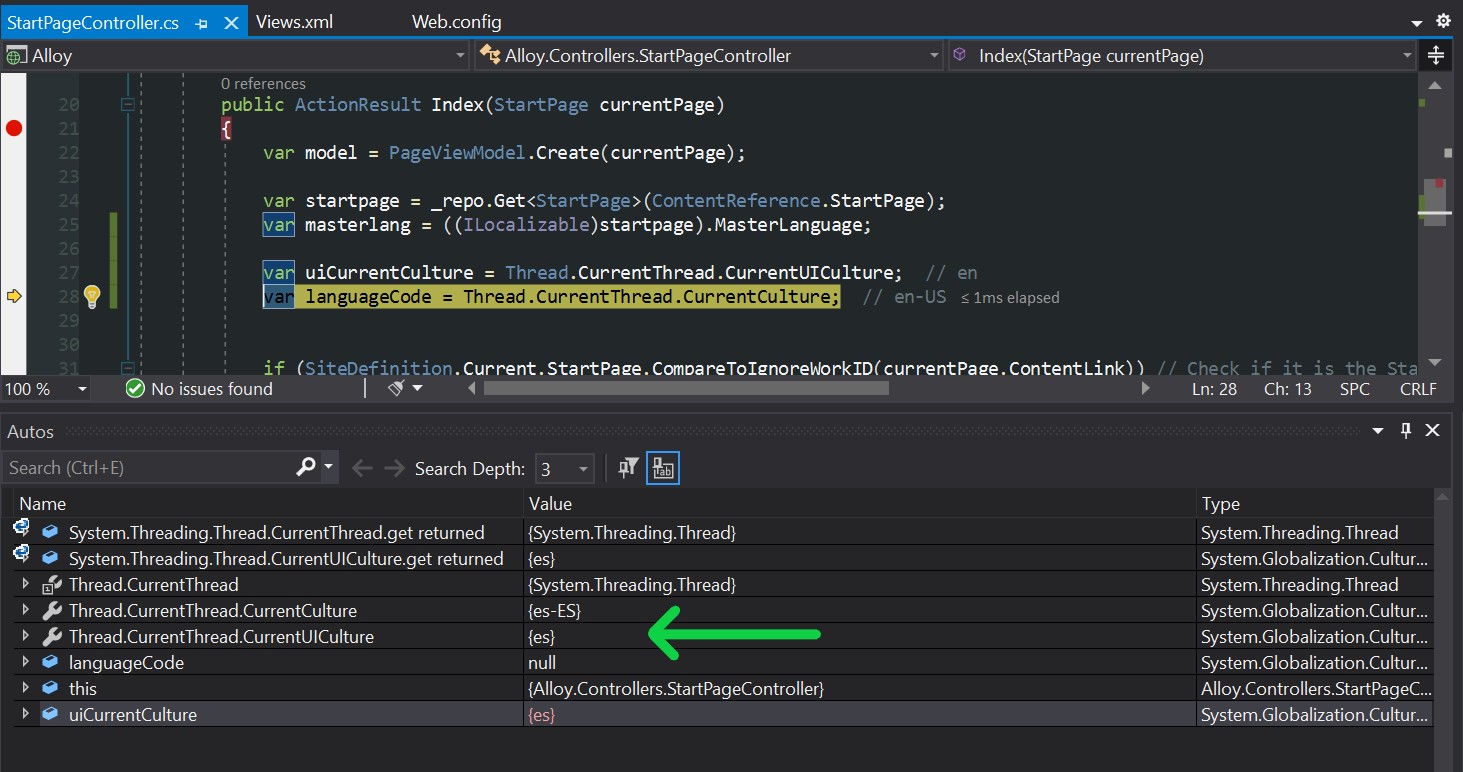Expand the Thread.CurrentThread.CurrentCulture row

(26, 610)
